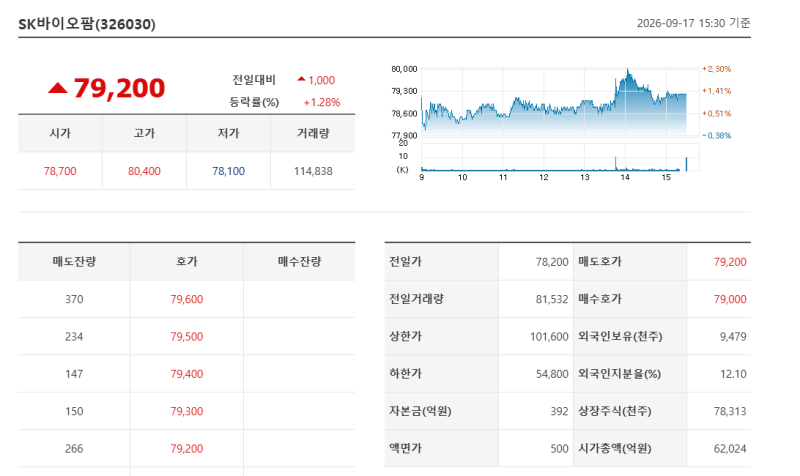
Task: Click the previous volume 81,532
Action: pos(552,299)
